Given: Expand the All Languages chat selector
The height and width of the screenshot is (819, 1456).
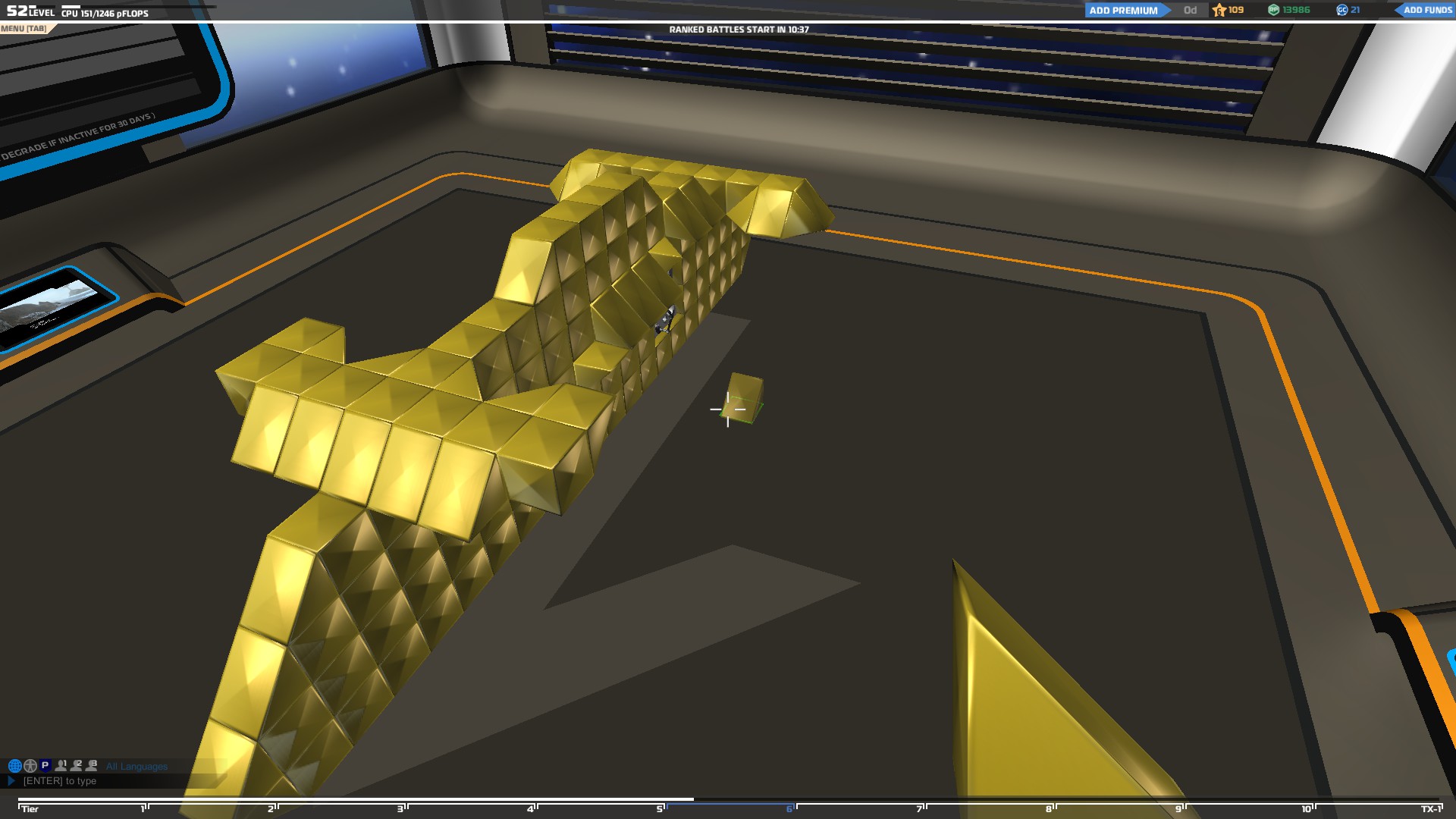Looking at the screenshot, I should (136, 767).
